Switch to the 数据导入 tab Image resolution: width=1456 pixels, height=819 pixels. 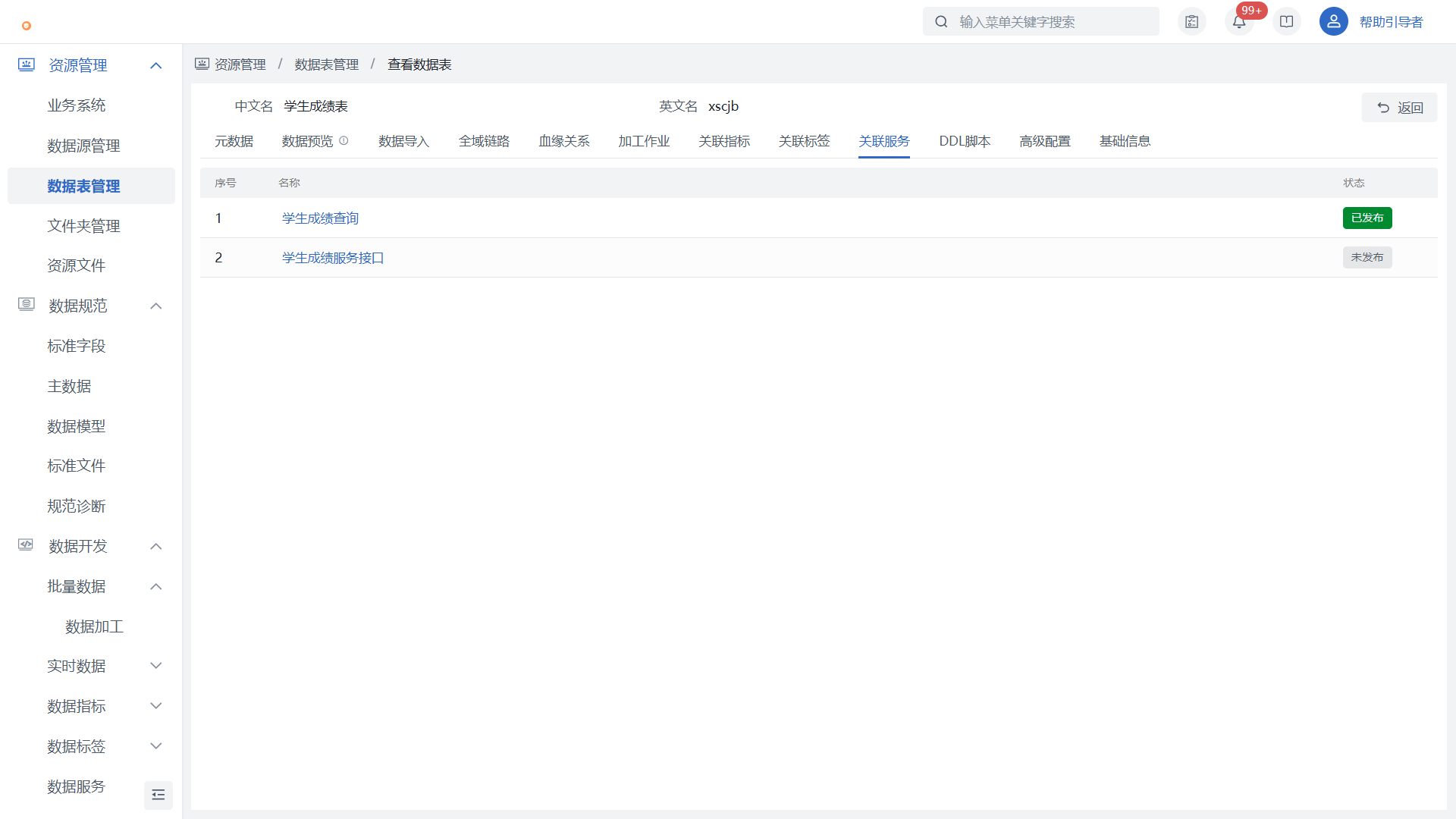pos(403,141)
